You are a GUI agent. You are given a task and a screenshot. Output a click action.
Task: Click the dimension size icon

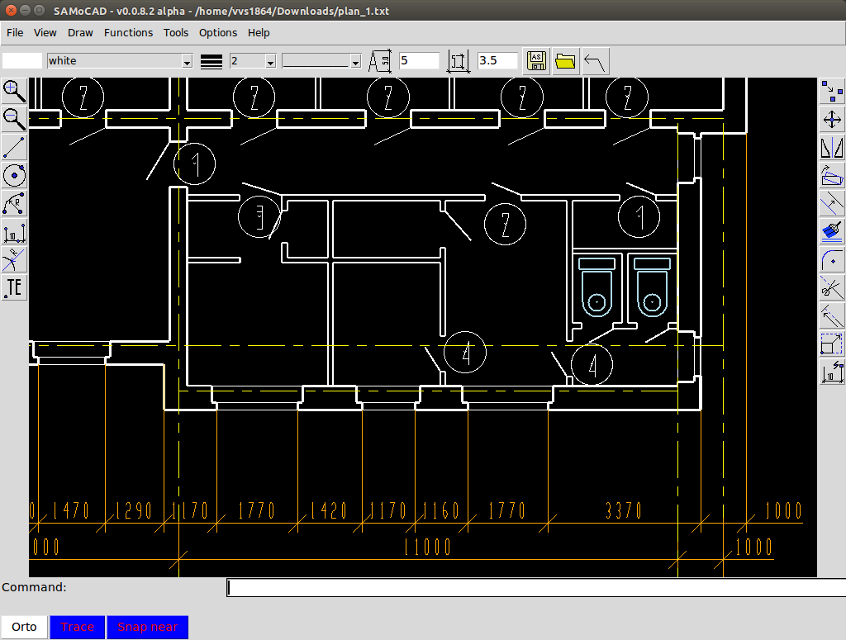(x=458, y=61)
